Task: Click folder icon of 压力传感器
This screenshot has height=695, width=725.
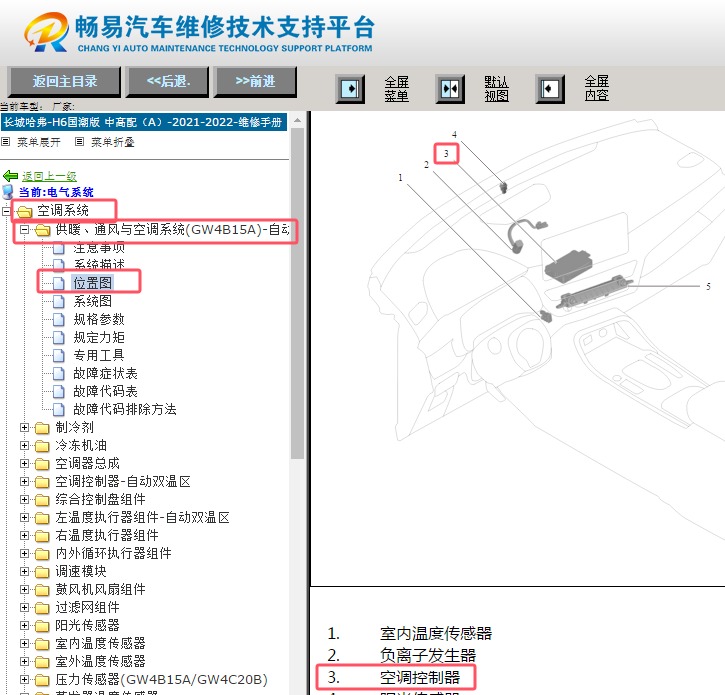Action: tap(42, 680)
